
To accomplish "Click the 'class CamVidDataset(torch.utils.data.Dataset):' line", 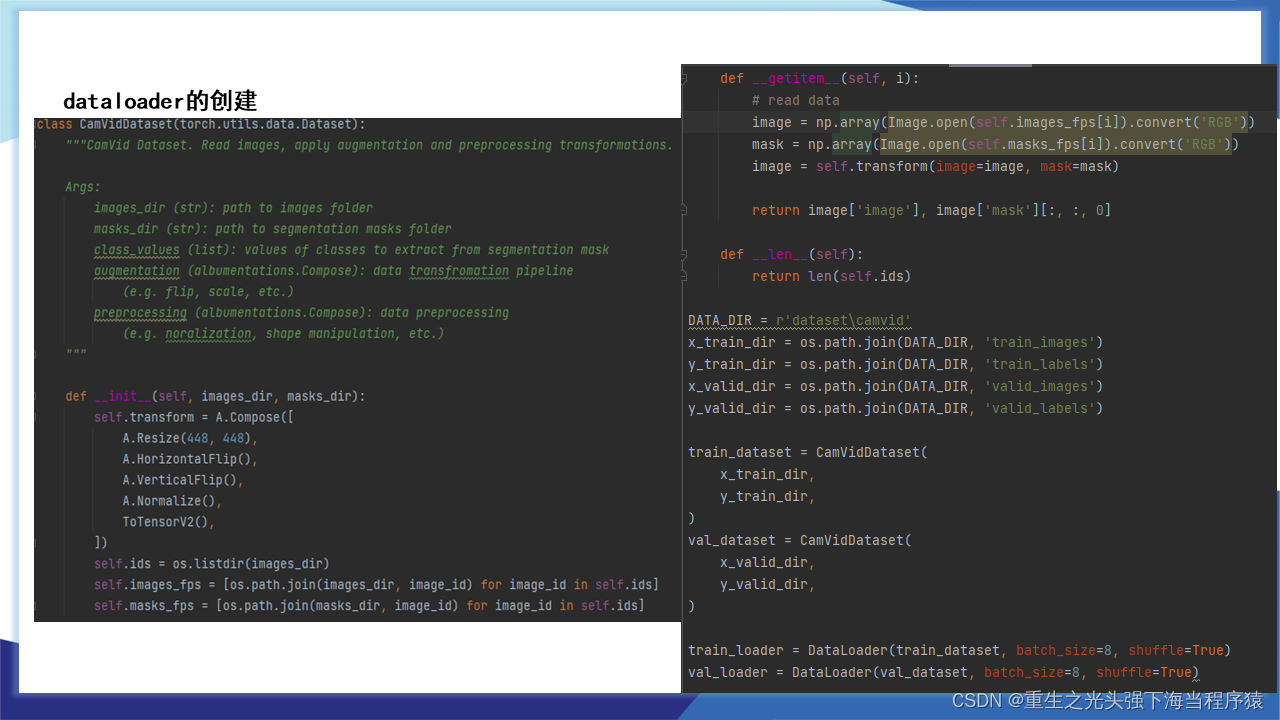I will [x=201, y=124].
